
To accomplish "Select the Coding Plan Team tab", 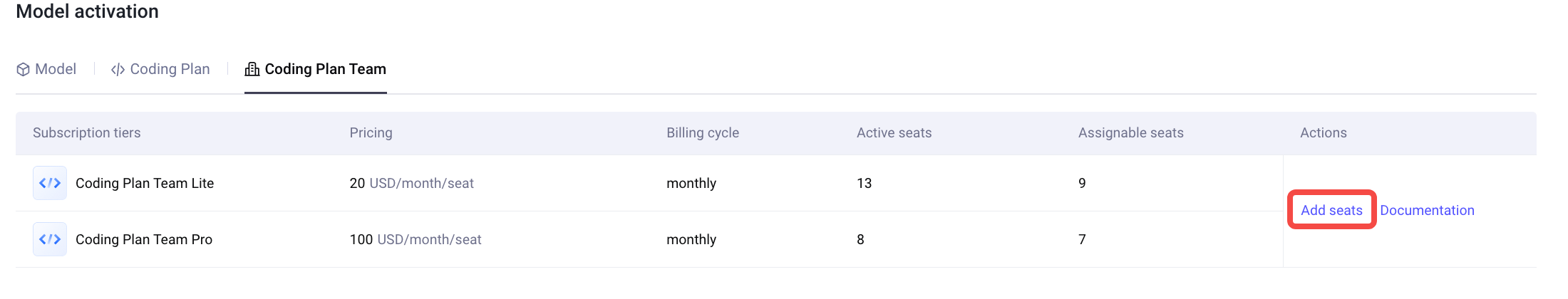I will click(325, 69).
